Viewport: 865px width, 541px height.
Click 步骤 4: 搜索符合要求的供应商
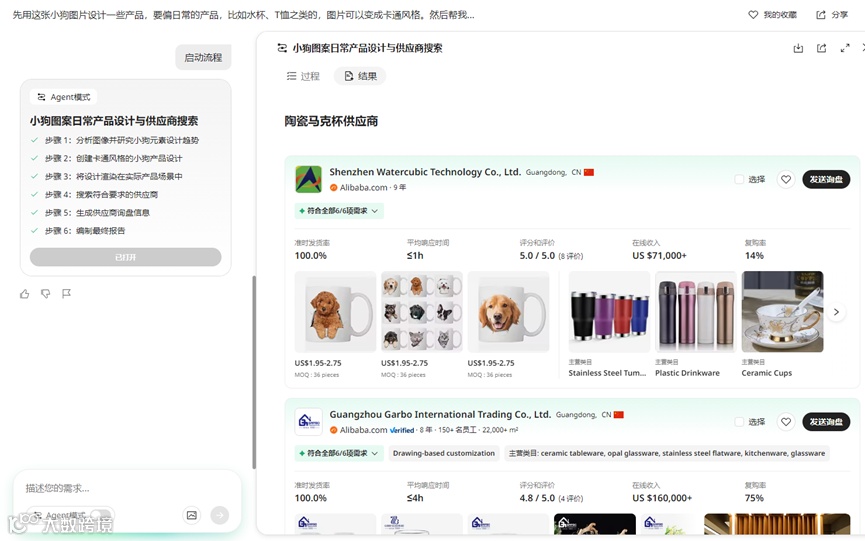click(x=101, y=195)
